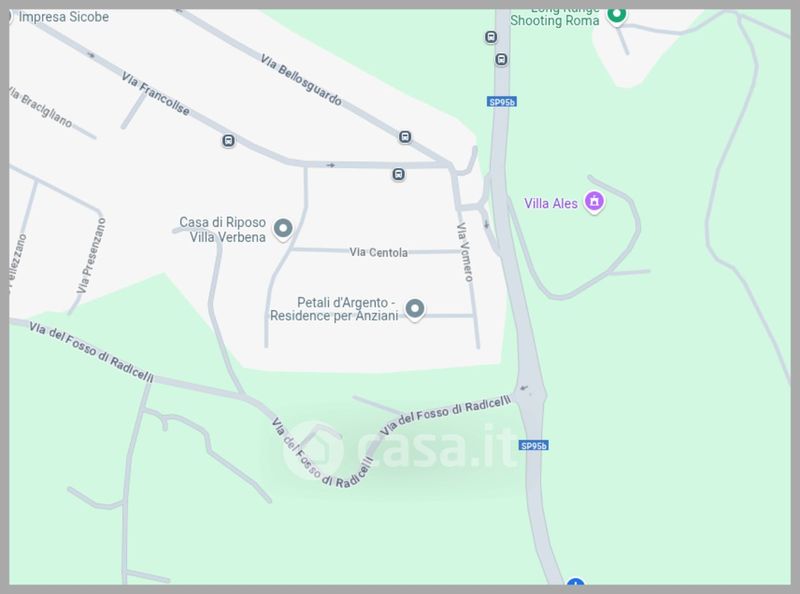
Task: Select the topmost bus stop on SP95b road
Action: (x=491, y=37)
